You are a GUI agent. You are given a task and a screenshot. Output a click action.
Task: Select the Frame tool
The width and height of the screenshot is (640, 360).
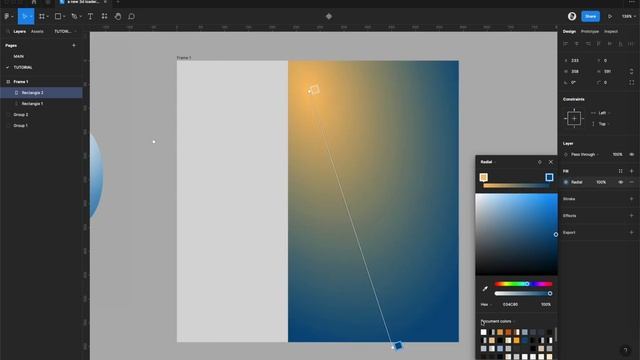coord(42,16)
